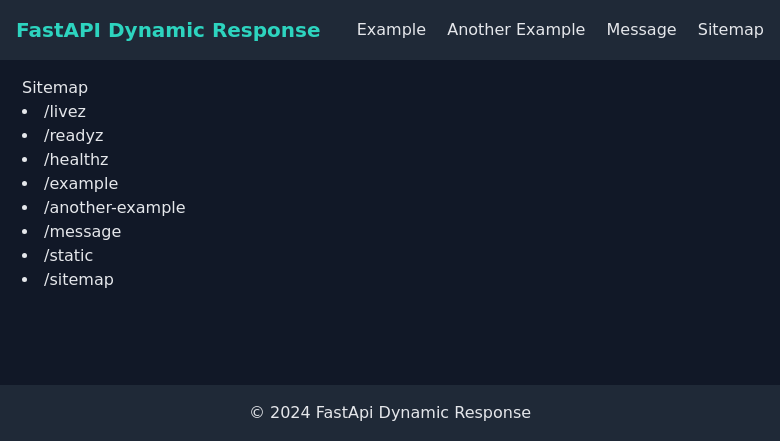Click the Sitemap heading text
Screen dimensions: 780x441
click(x=55, y=88)
